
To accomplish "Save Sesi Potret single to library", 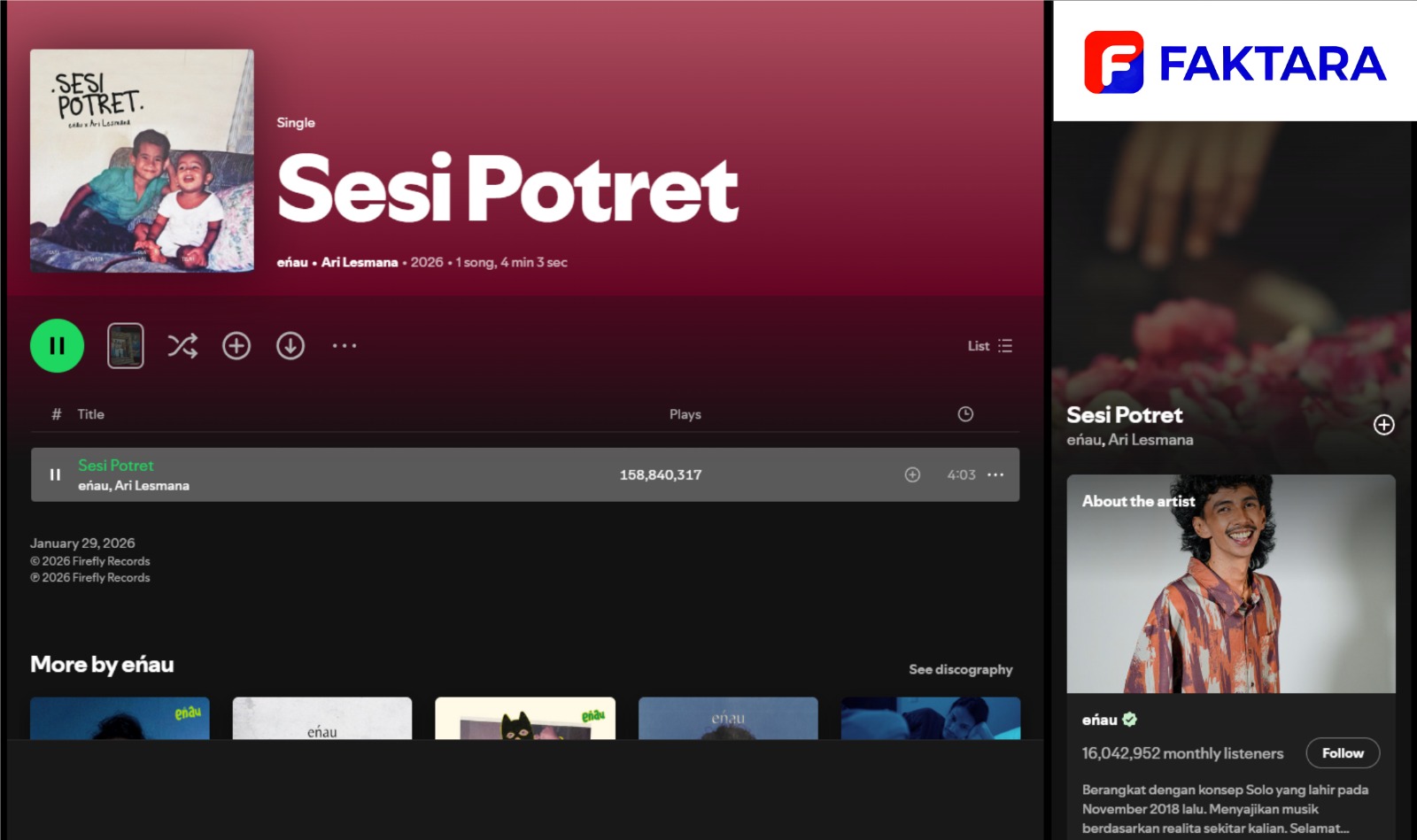I will point(236,346).
